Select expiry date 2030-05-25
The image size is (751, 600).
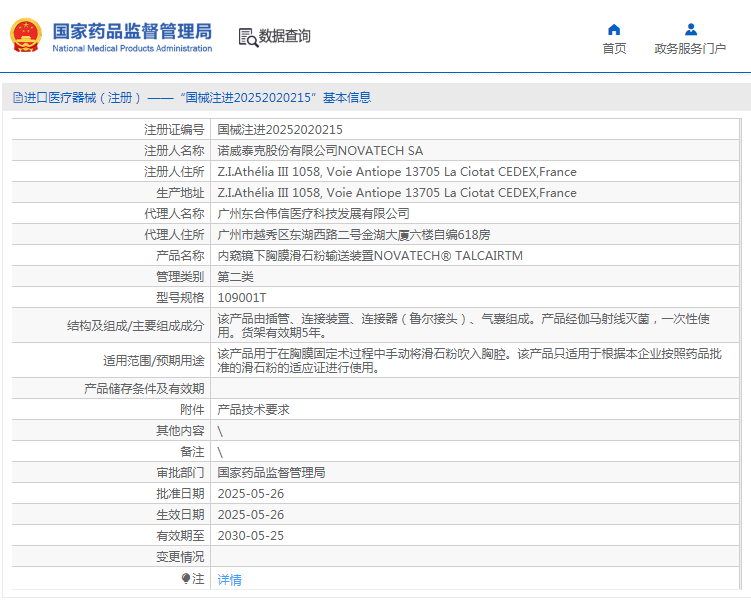point(251,536)
